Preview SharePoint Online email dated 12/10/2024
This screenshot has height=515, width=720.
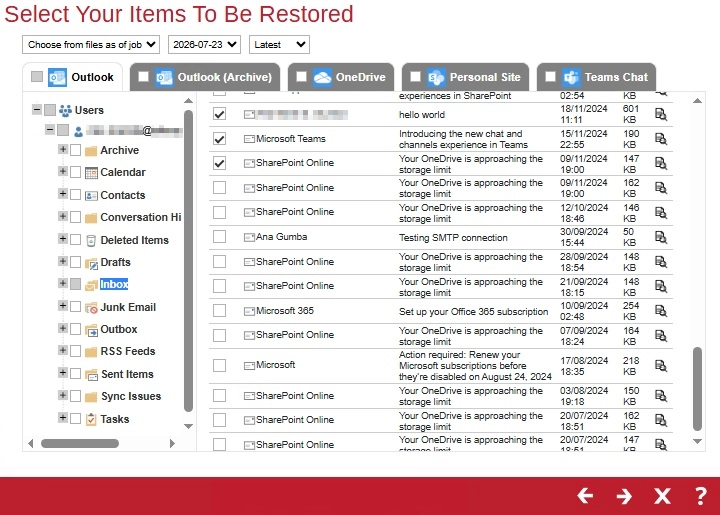click(661, 213)
